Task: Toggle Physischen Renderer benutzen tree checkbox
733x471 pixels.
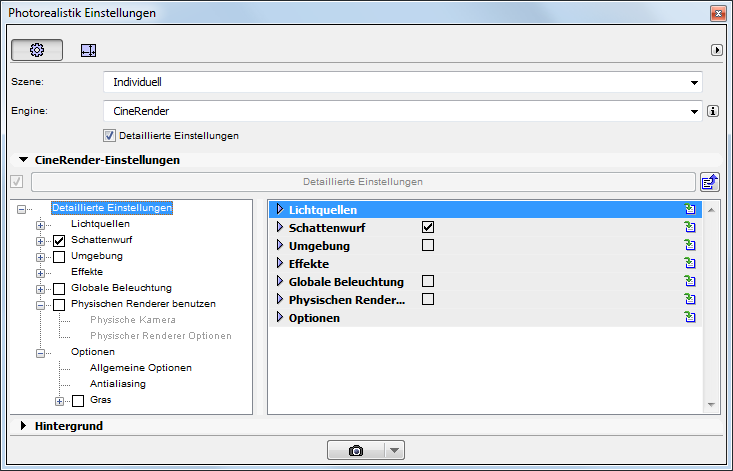Action: click(x=59, y=305)
